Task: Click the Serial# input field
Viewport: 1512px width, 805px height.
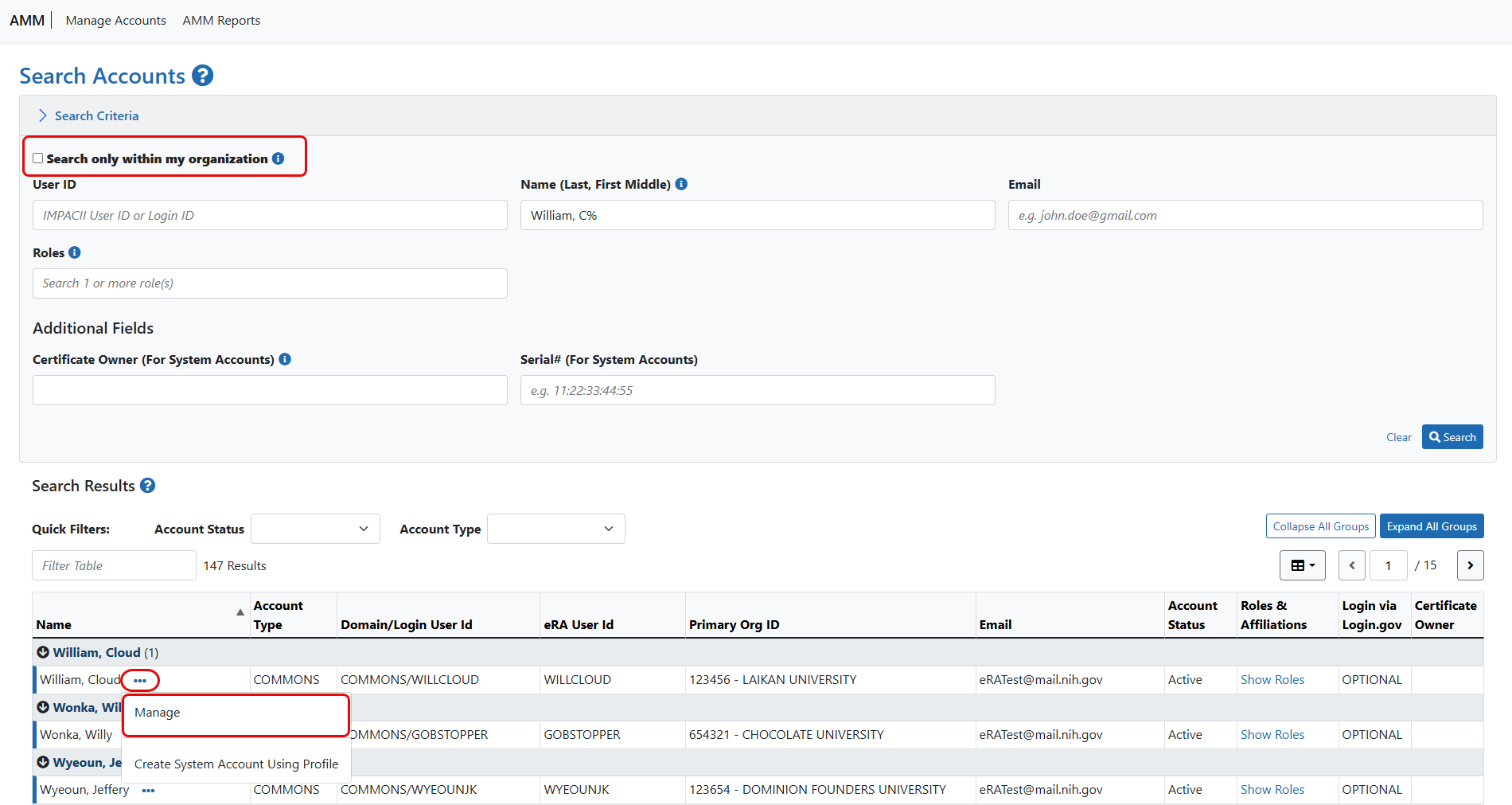Action: tap(758, 390)
